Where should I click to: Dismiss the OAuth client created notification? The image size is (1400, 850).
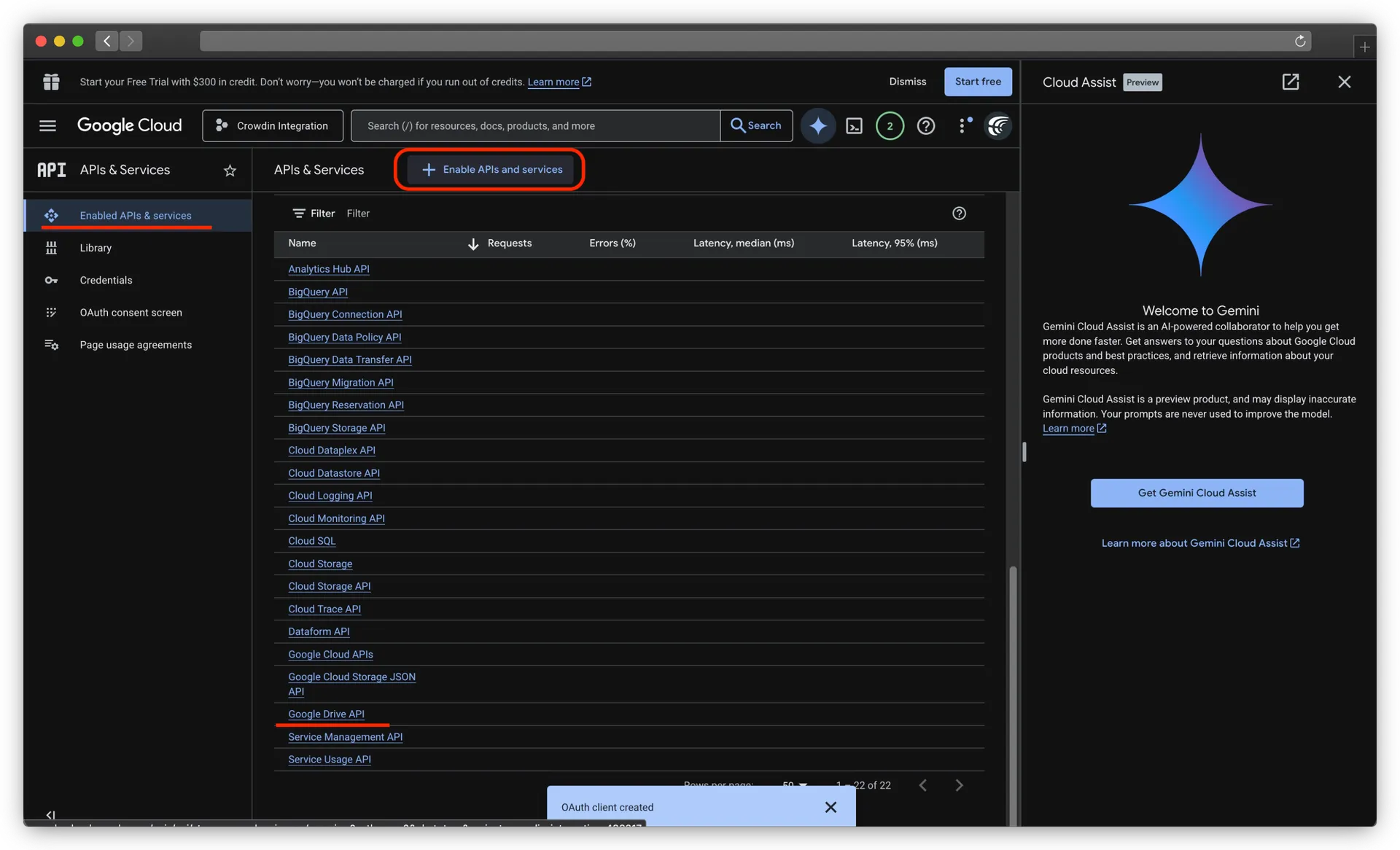coord(830,807)
